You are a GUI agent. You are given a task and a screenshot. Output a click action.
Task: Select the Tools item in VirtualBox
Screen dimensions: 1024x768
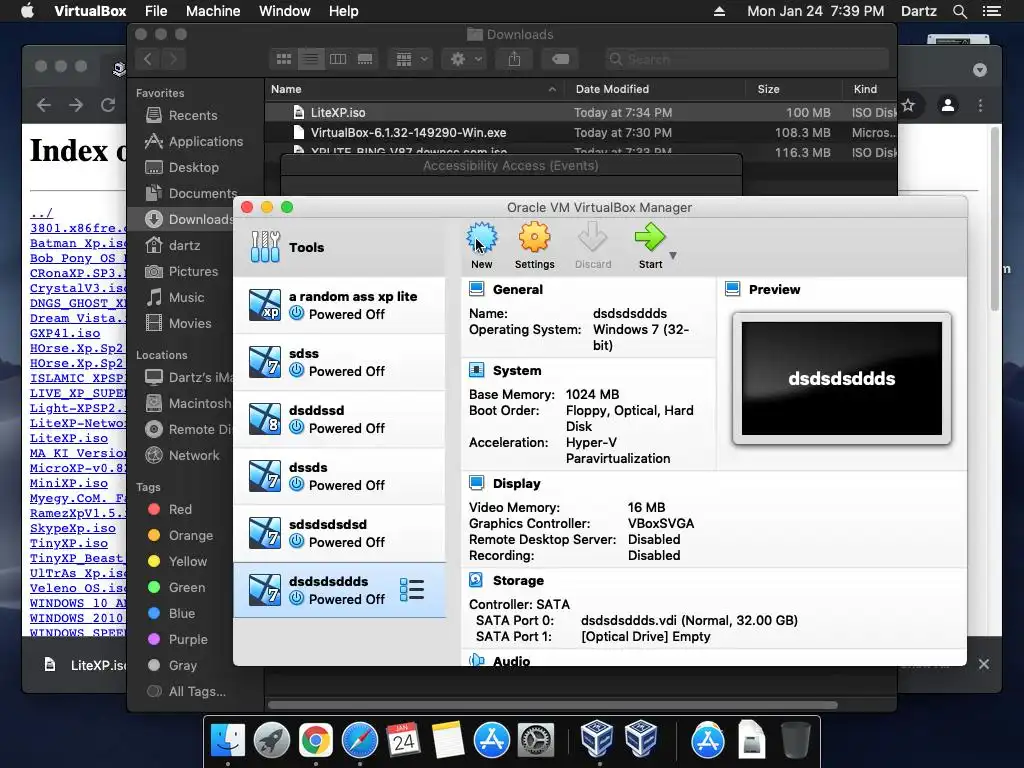point(340,247)
